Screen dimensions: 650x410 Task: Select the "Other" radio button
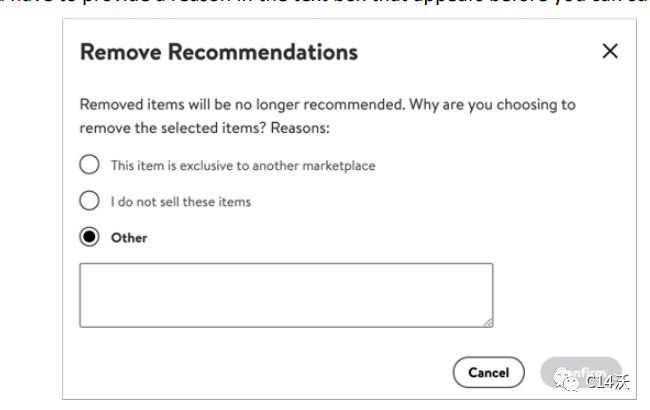tap(90, 237)
